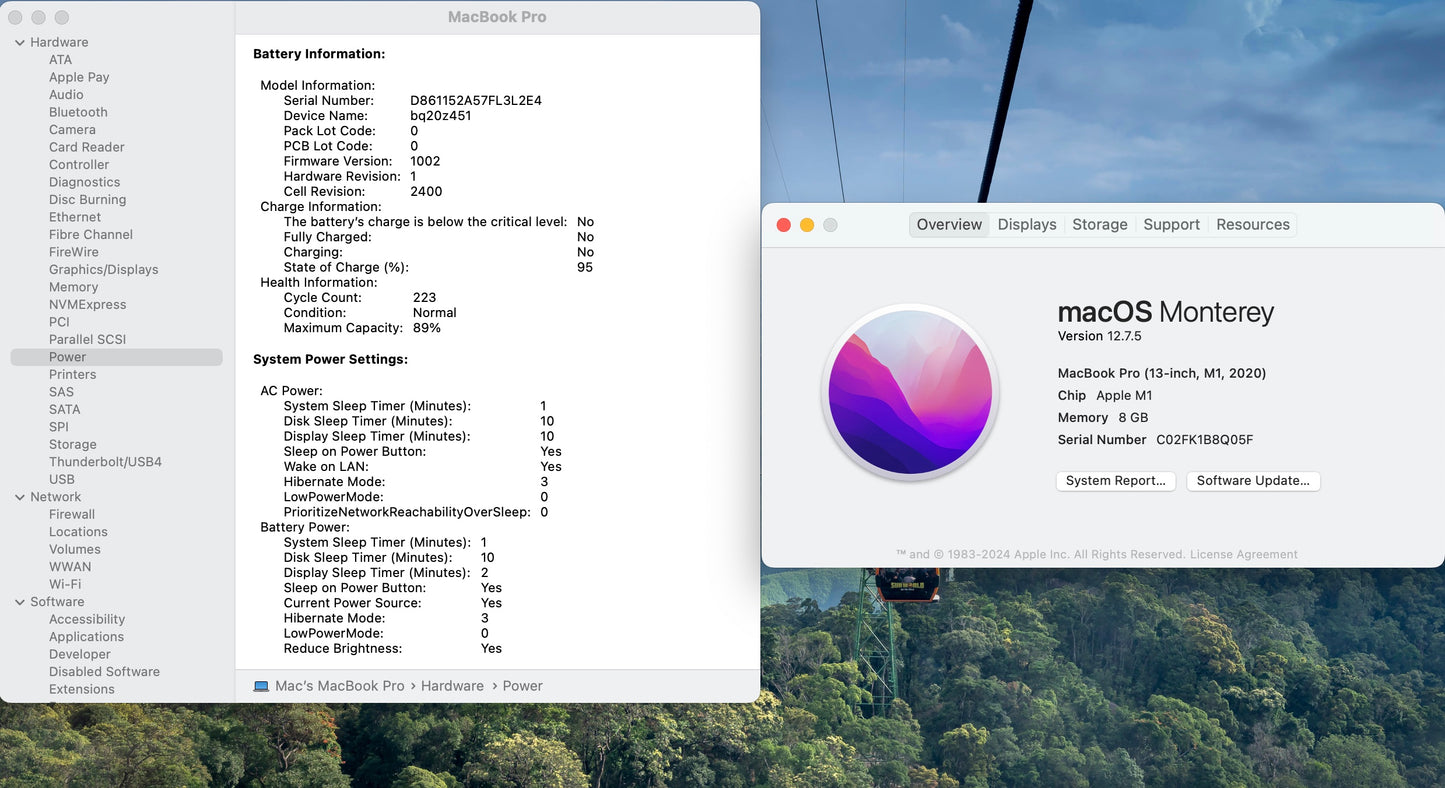
Task: Open Applications under Software
Action: [86, 637]
